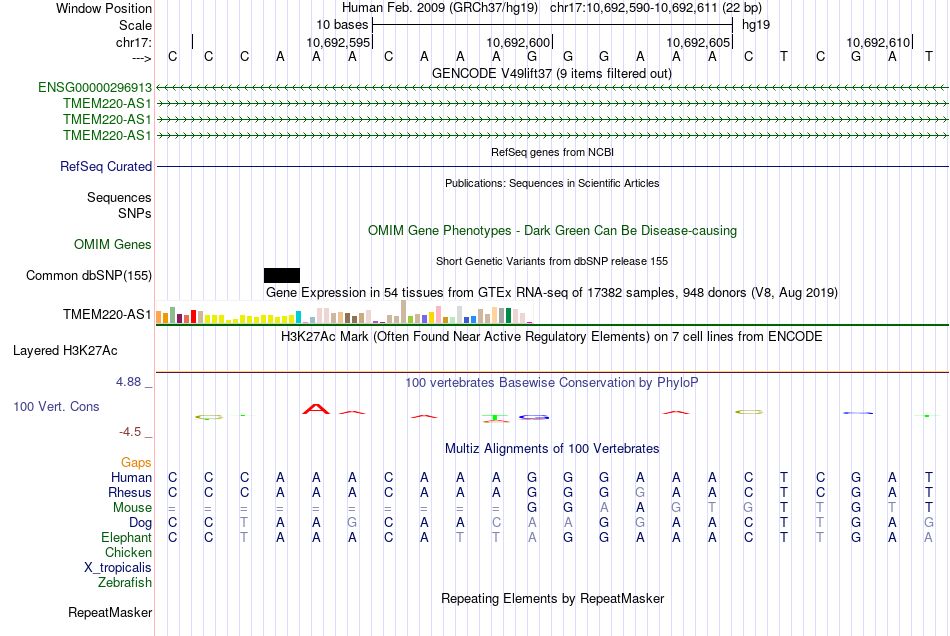Click the tall red A in PhyloP track
The image size is (950, 636).
[316, 409]
